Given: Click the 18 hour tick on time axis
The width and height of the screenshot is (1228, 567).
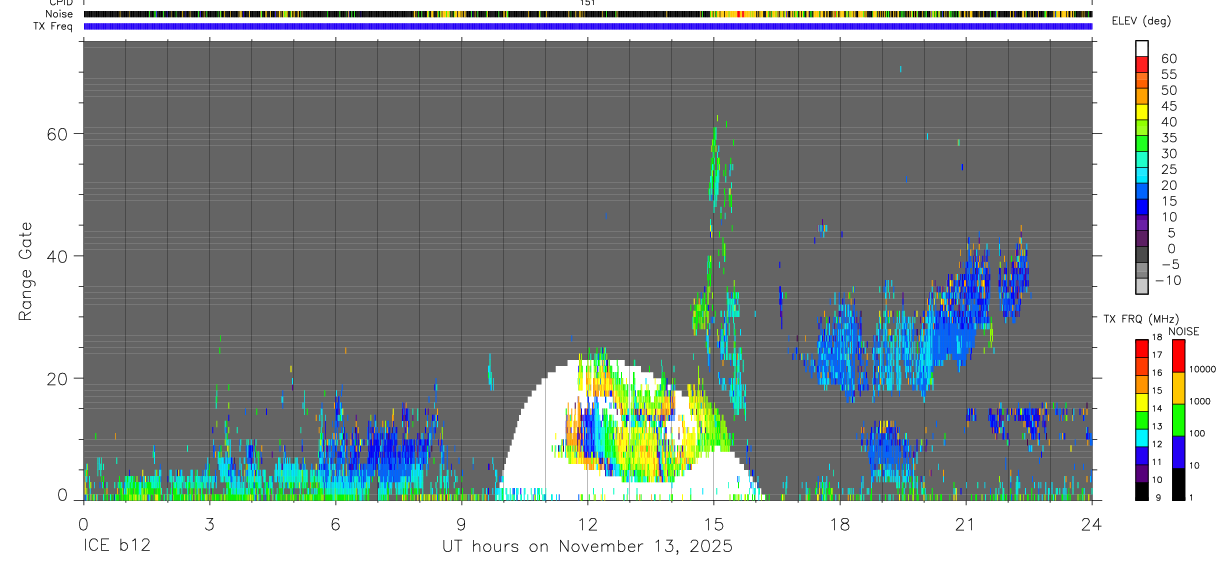Looking at the screenshot, I should coord(840,523).
